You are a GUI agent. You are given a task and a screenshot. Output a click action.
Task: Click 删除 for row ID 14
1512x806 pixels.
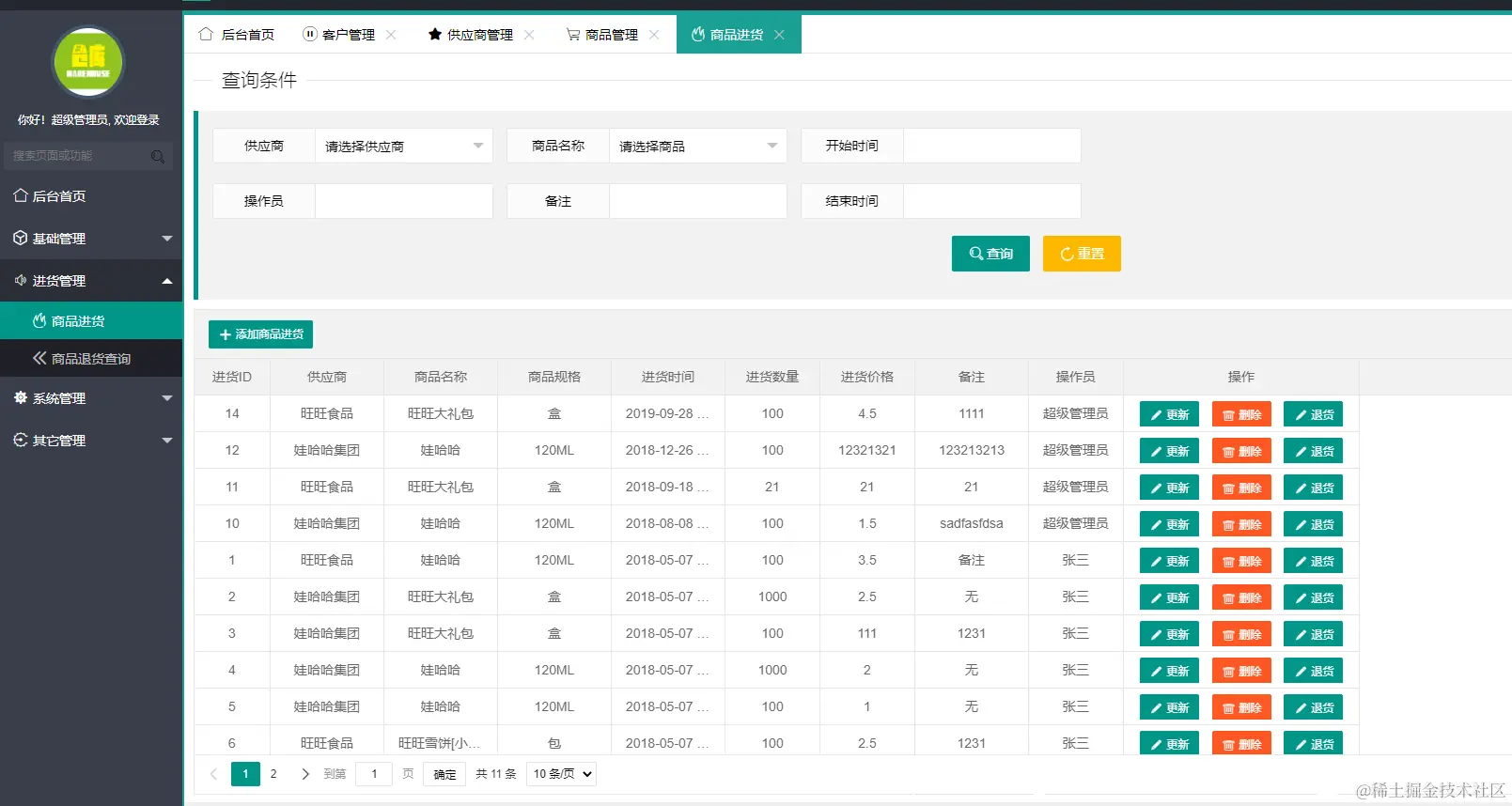(x=1241, y=414)
